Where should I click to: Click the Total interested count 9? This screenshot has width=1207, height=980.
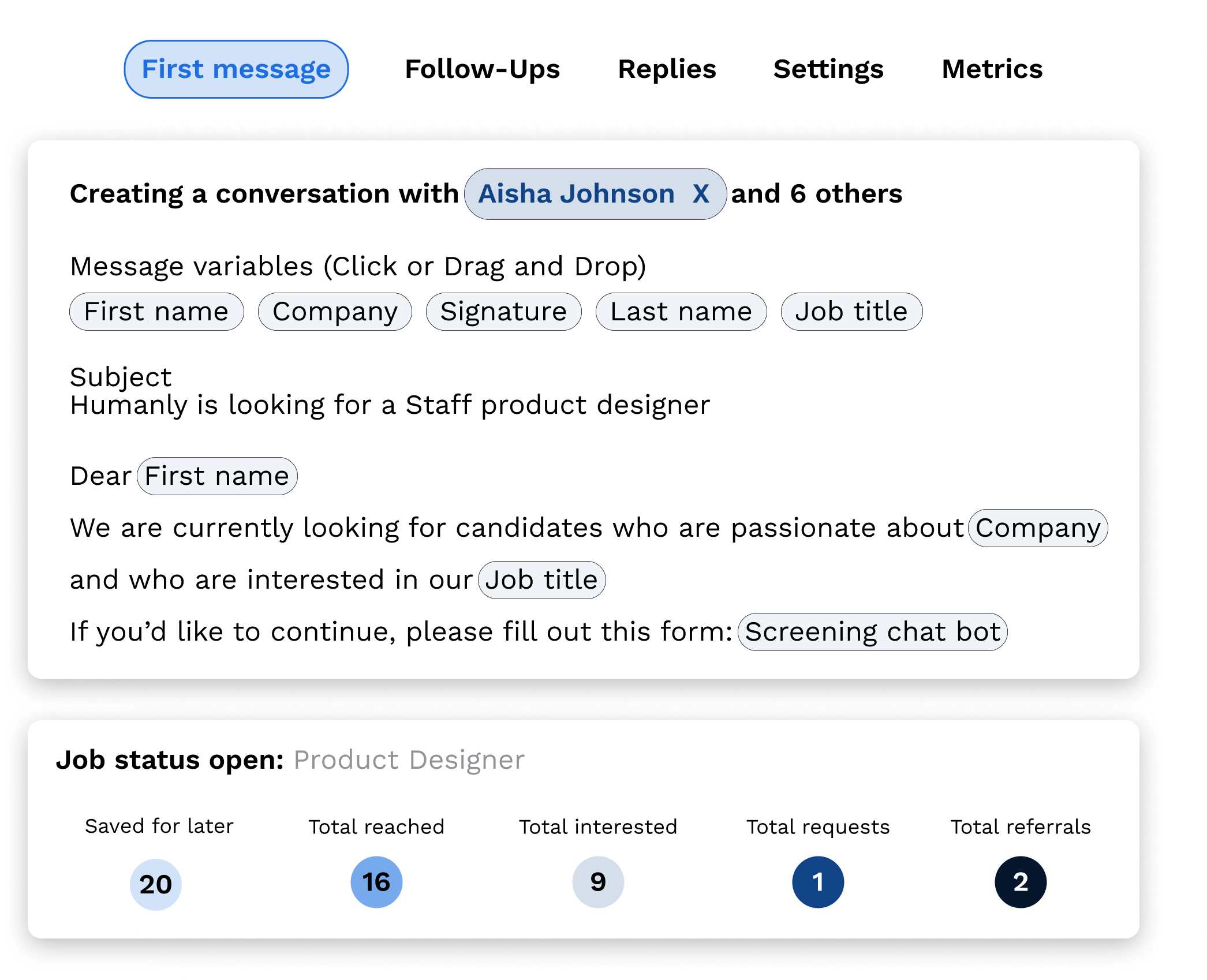[x=598, y=882]
